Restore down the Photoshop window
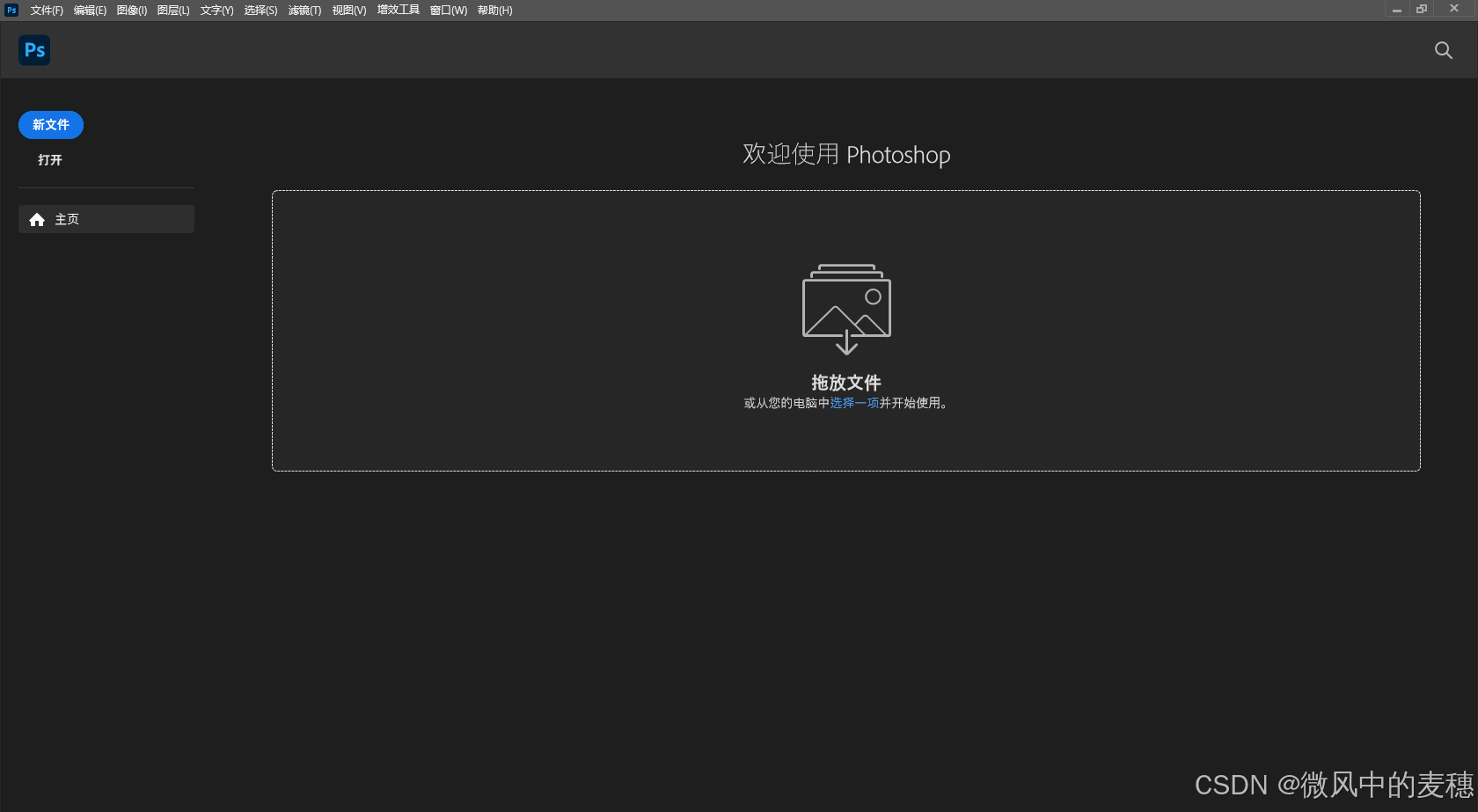Viewport: 1478px width, 812px height. click(x=1422, y=9)
